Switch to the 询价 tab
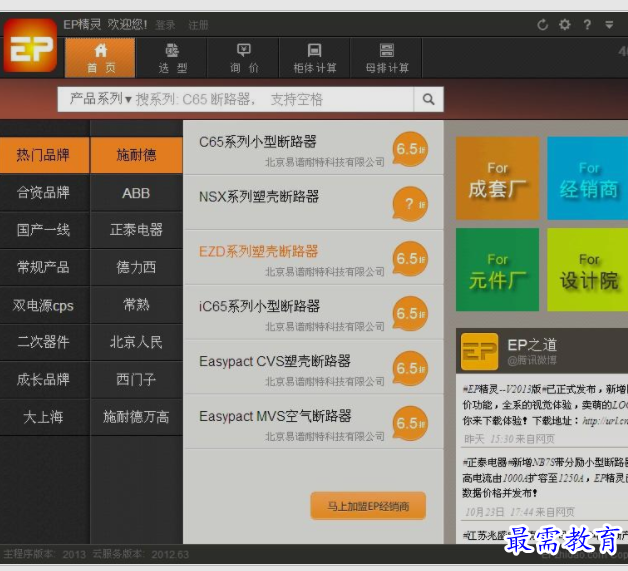The image size is (628, 571). 244,58
